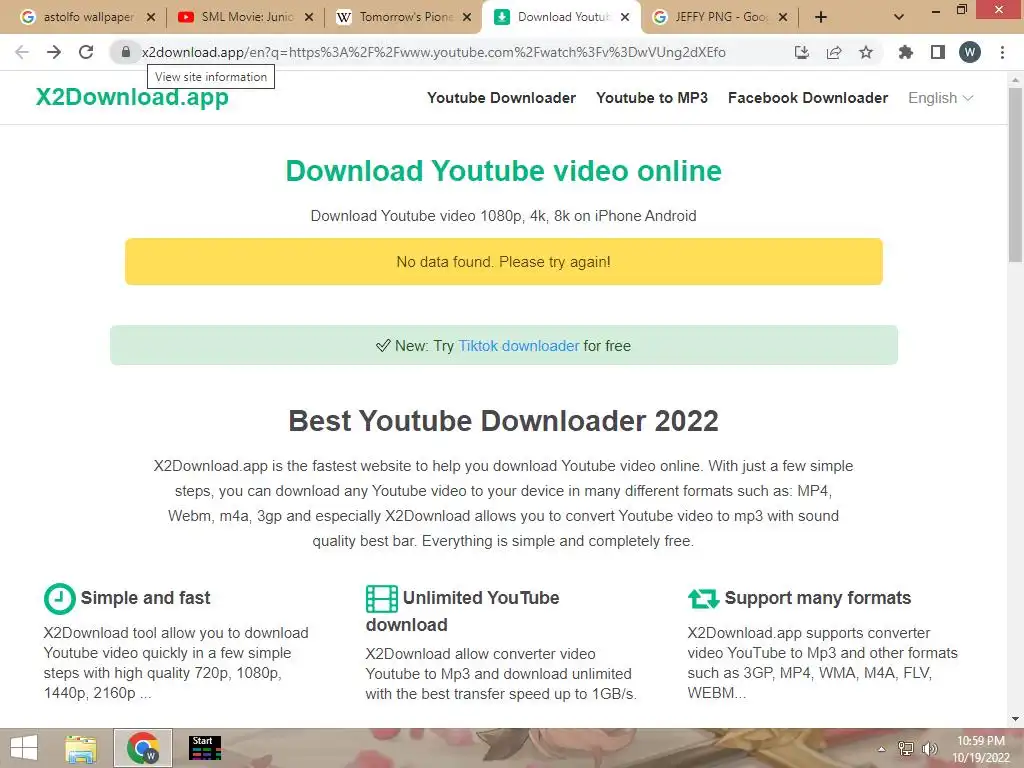The image size is (1024, 768).
Task: Open the Windows Start button
Action: 24,748
